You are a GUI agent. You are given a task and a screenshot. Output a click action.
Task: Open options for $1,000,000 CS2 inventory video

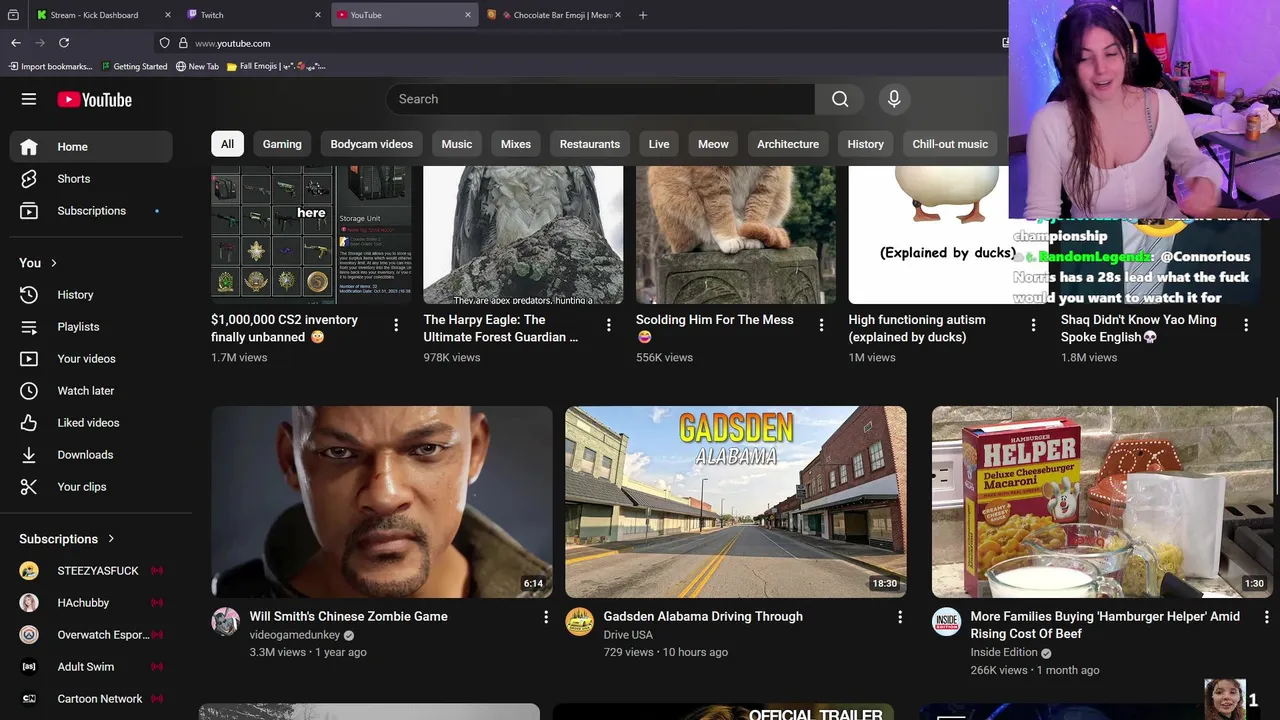tap(396, 325)
